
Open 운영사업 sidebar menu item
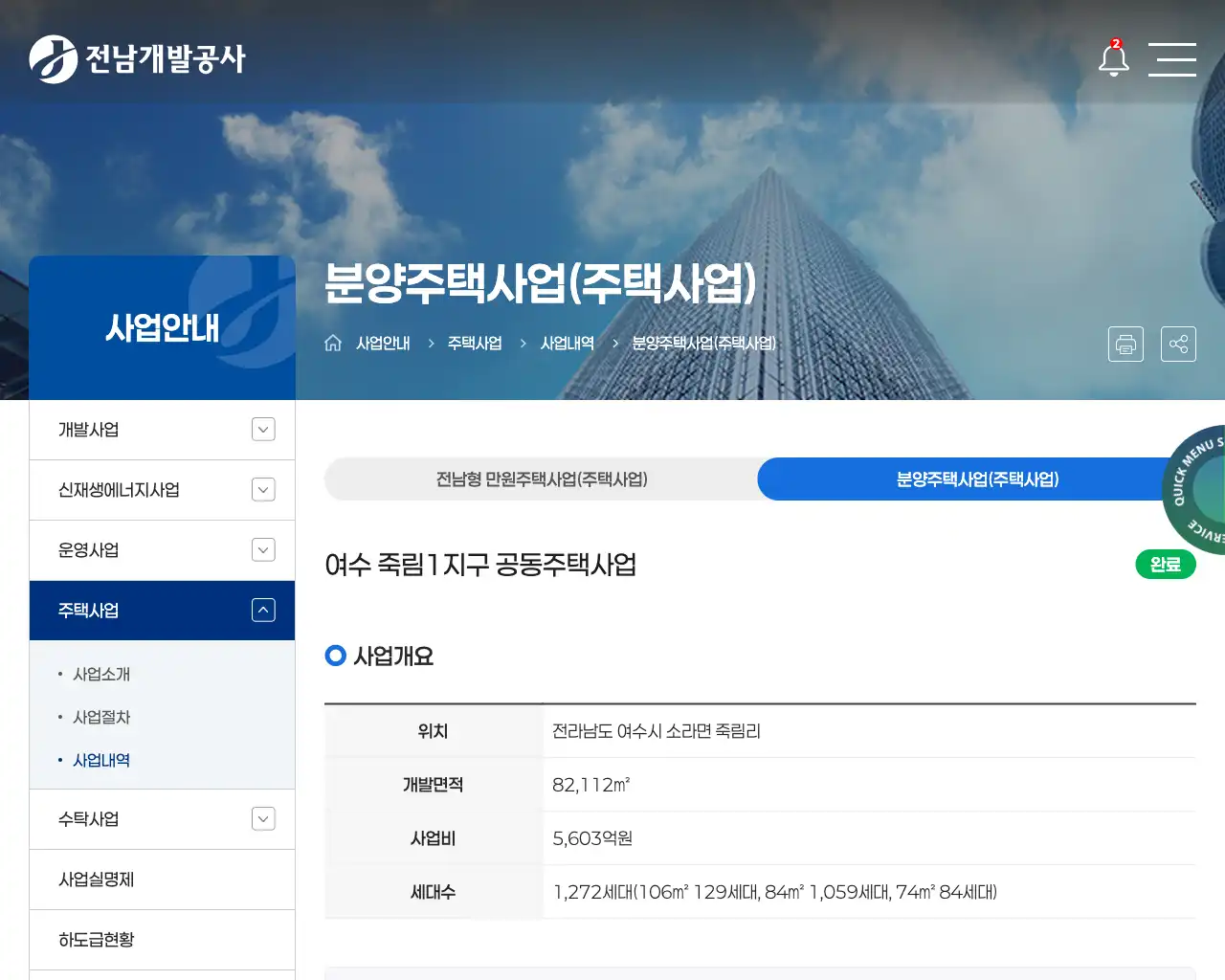coord(162,550)
